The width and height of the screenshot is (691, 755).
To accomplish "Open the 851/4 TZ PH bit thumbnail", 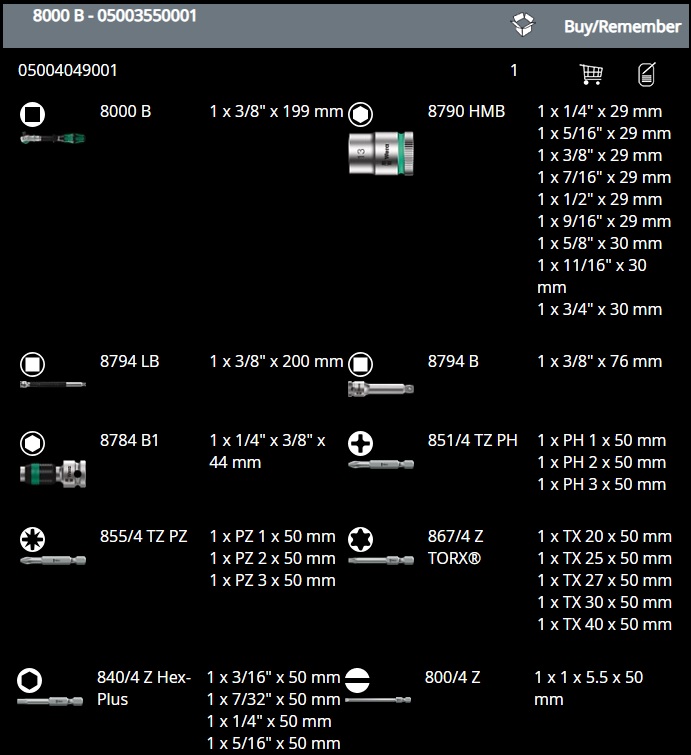I will tap(381, 465).
